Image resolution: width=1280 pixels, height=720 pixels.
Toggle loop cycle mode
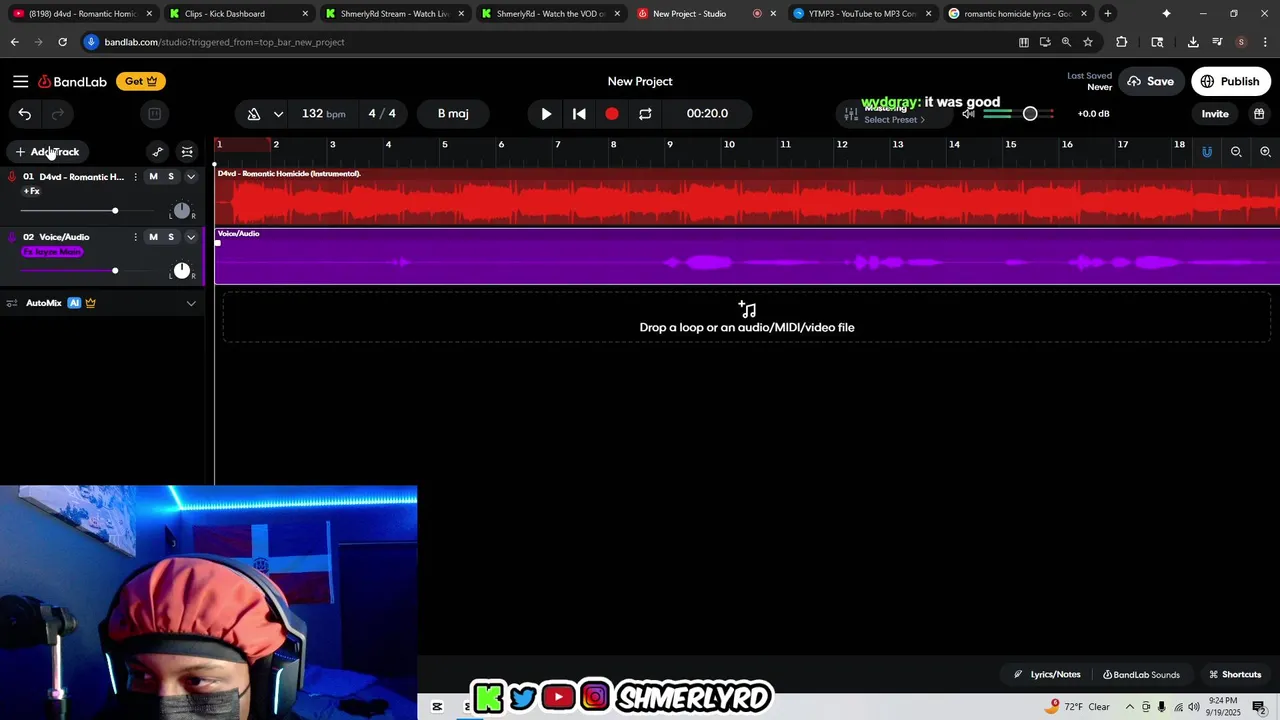point(645,114)
